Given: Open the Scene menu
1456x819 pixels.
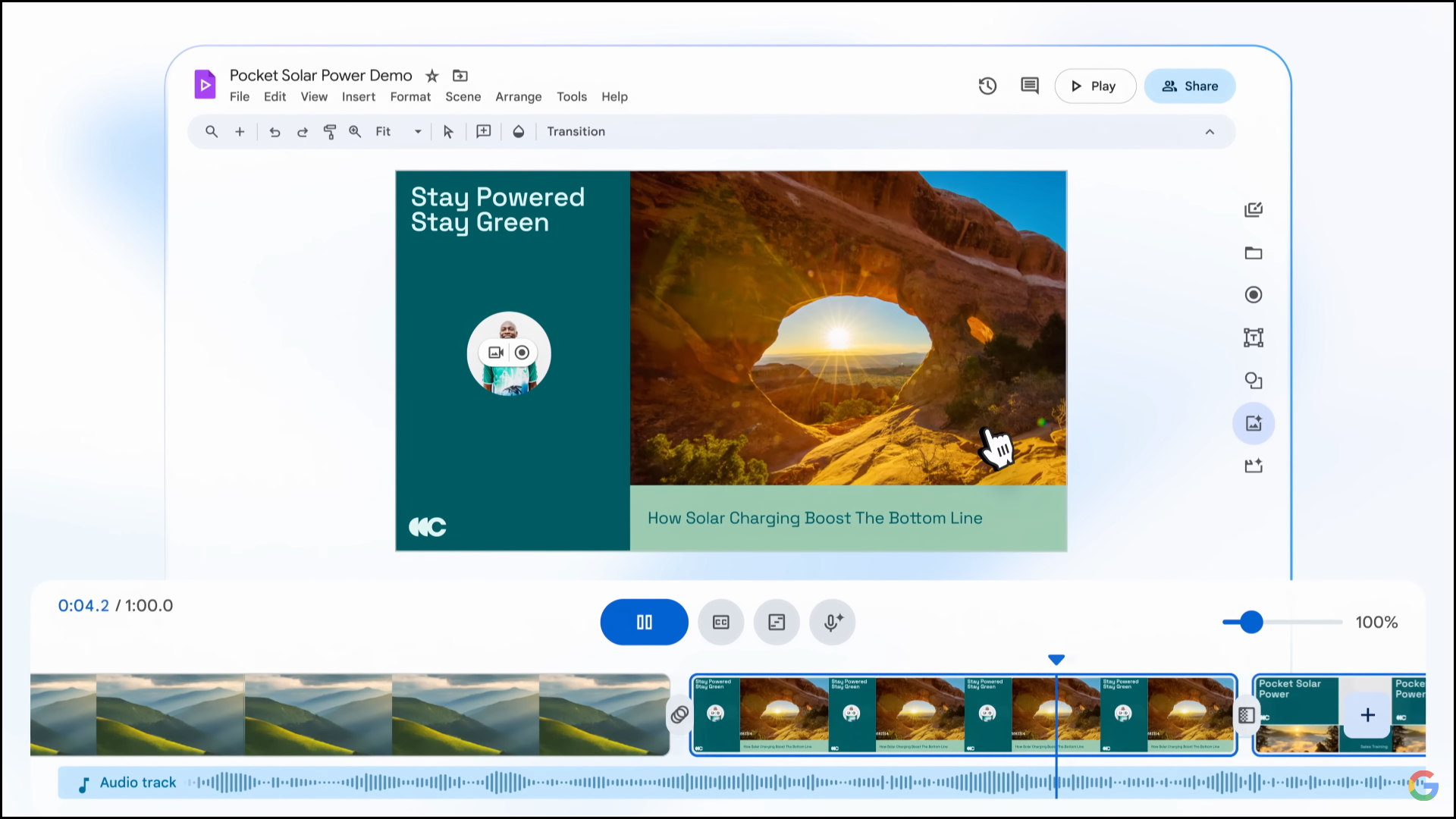Looking at the screenshot, I should pyautogui.click(x=463, y=97).
